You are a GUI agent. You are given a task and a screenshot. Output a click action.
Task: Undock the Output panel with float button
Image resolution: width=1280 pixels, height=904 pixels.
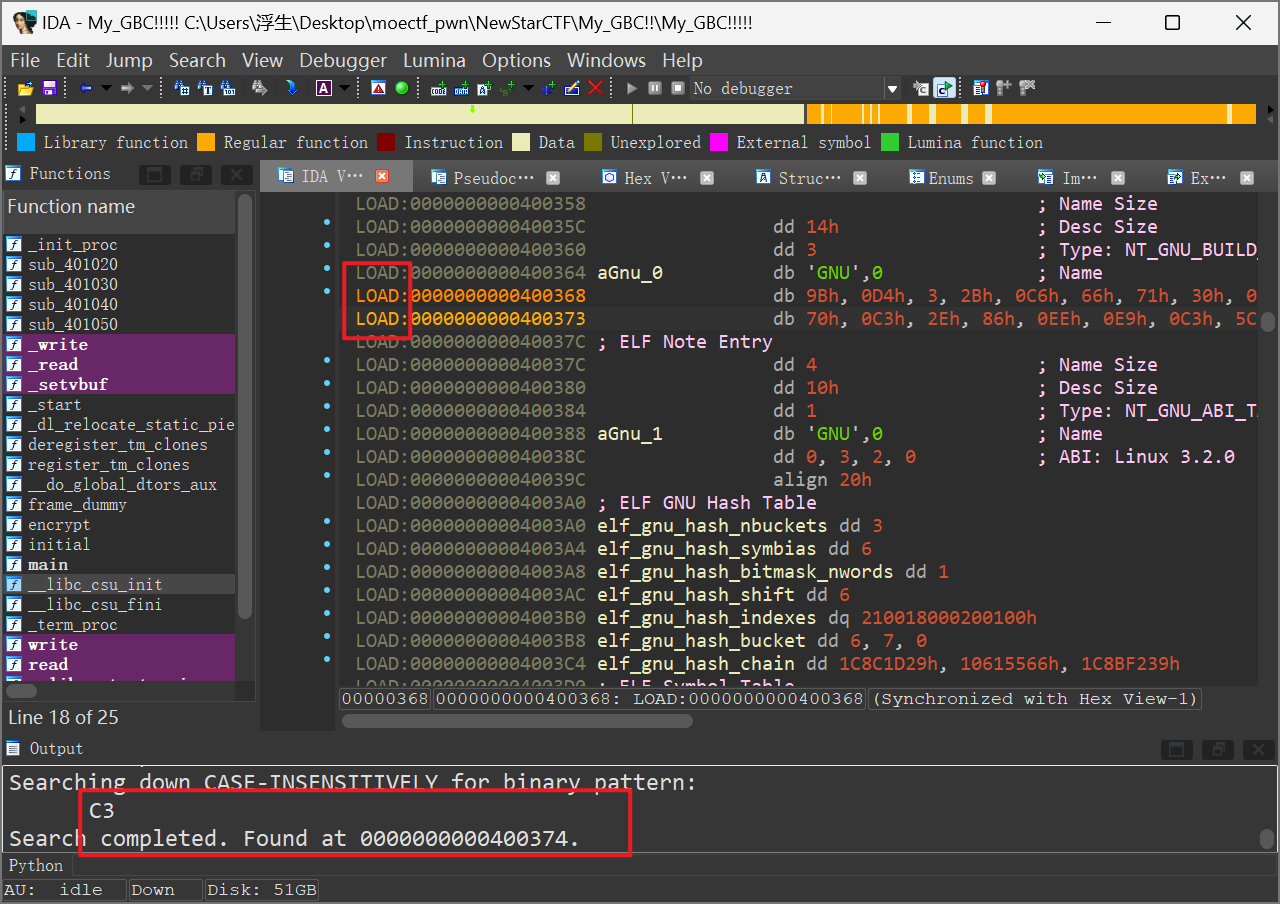coord(1216,749)
